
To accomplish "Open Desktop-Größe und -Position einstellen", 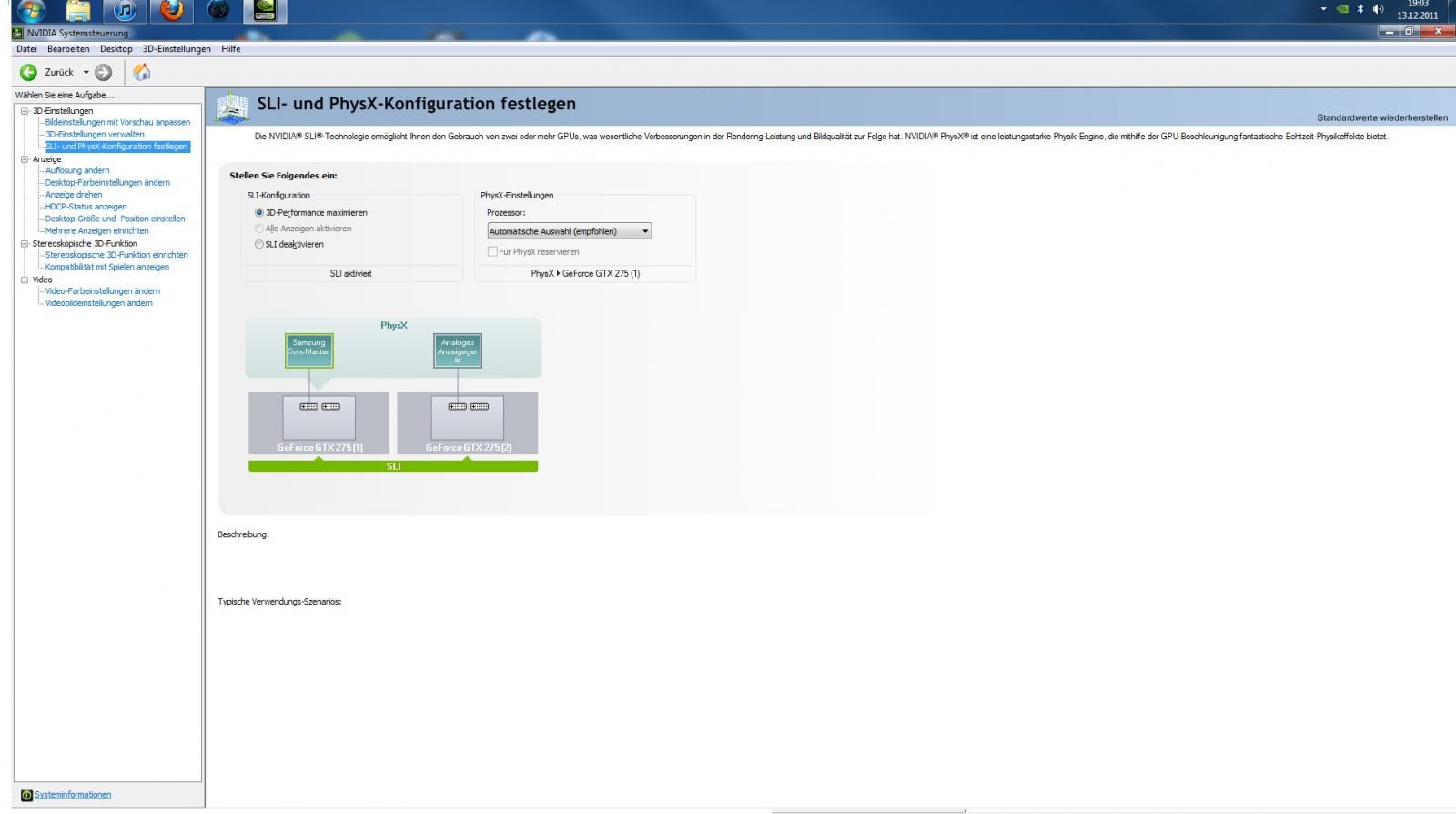I will (115, 219).
